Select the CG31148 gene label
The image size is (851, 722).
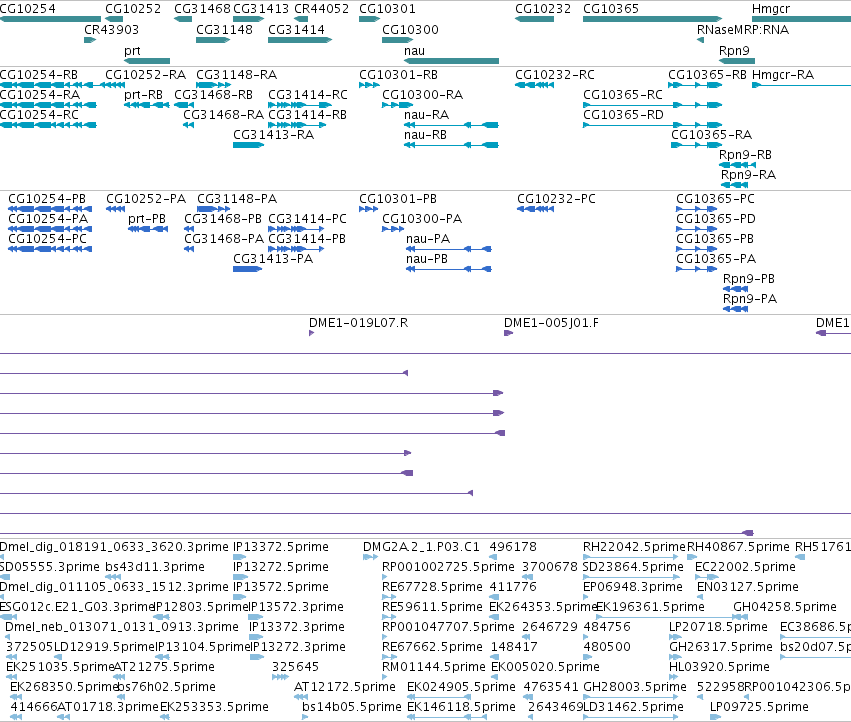224,29
